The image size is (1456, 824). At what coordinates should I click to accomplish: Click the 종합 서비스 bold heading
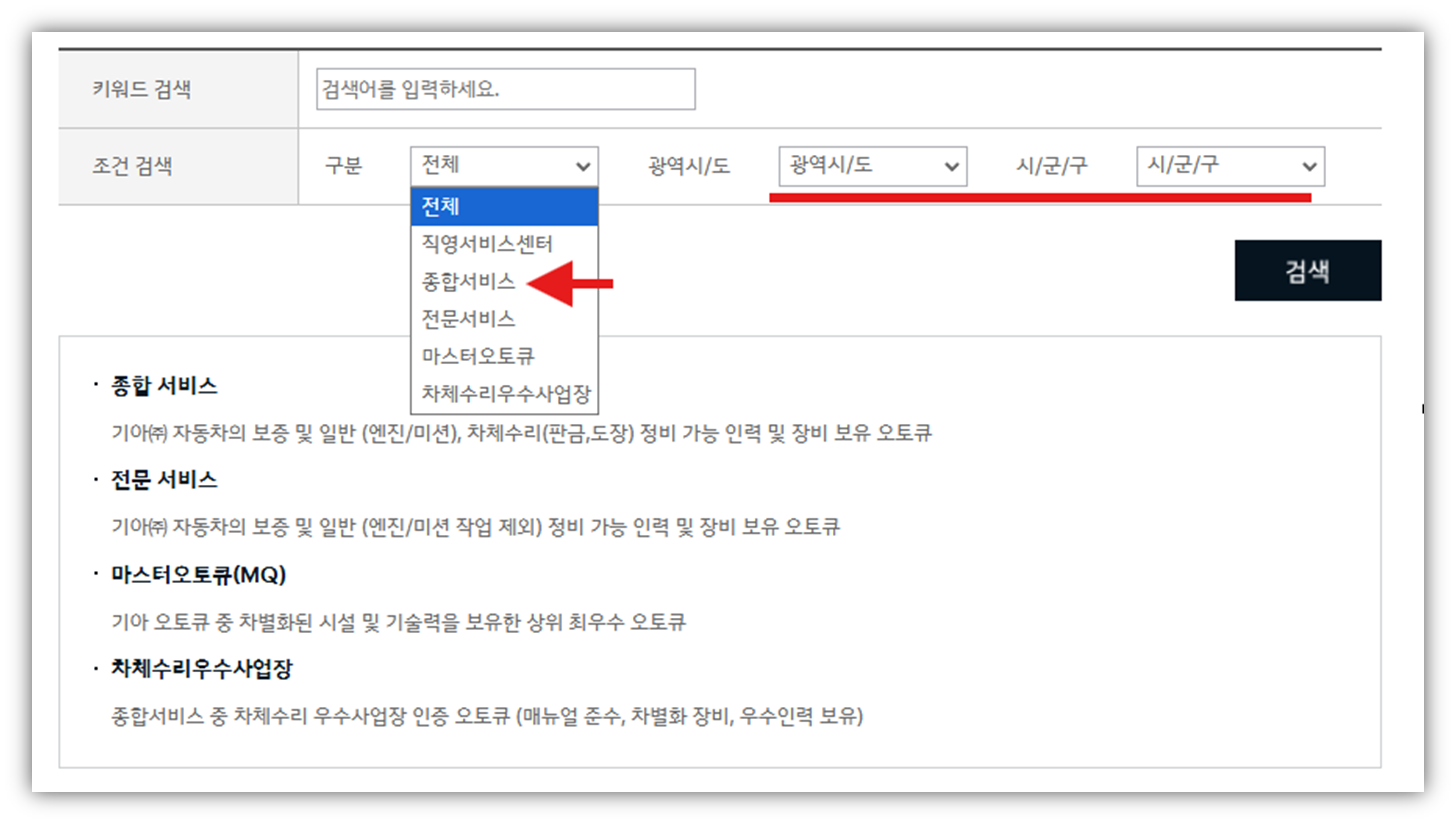click(164, 386)
